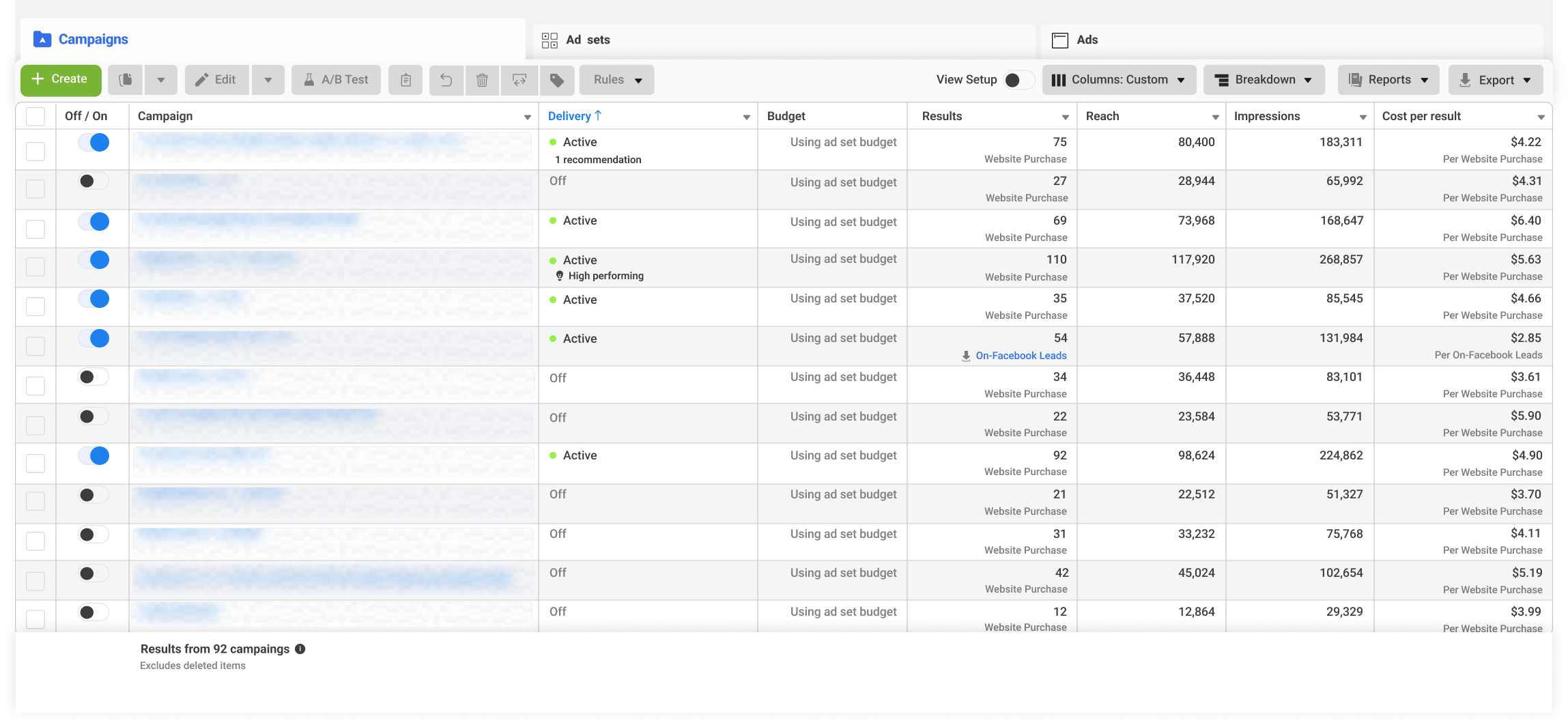
Task: Click info icon beside Results from 92 campaigns
Action: coord(300,649)
